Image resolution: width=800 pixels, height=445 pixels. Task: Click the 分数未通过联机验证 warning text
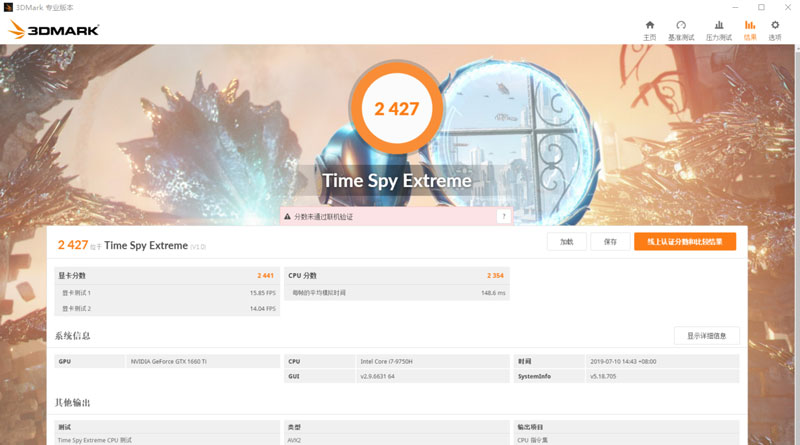pos(323,217)
